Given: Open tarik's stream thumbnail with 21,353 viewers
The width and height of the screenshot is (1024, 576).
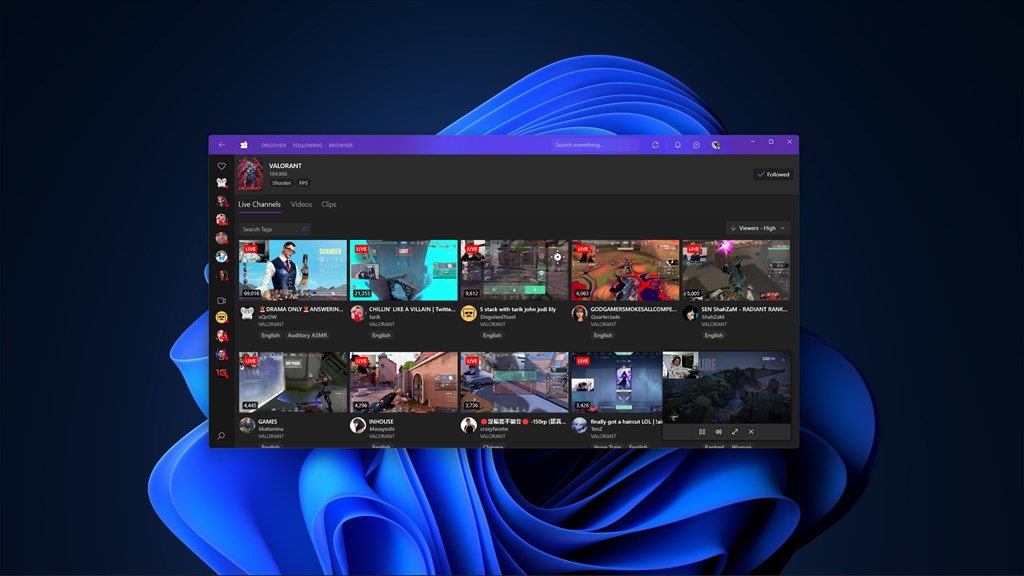Looking at the screenshot, I should pyautogui.click(x=404, y=270).
